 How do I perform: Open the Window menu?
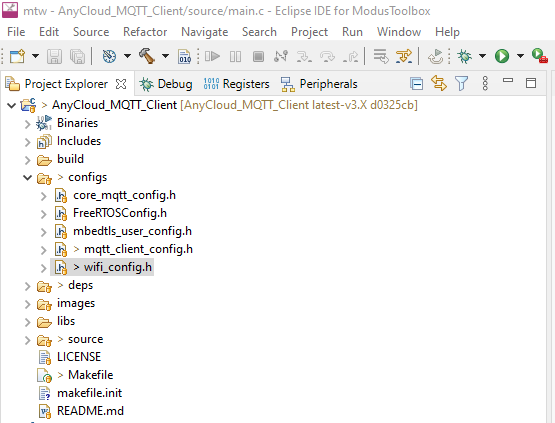[399, 32]
